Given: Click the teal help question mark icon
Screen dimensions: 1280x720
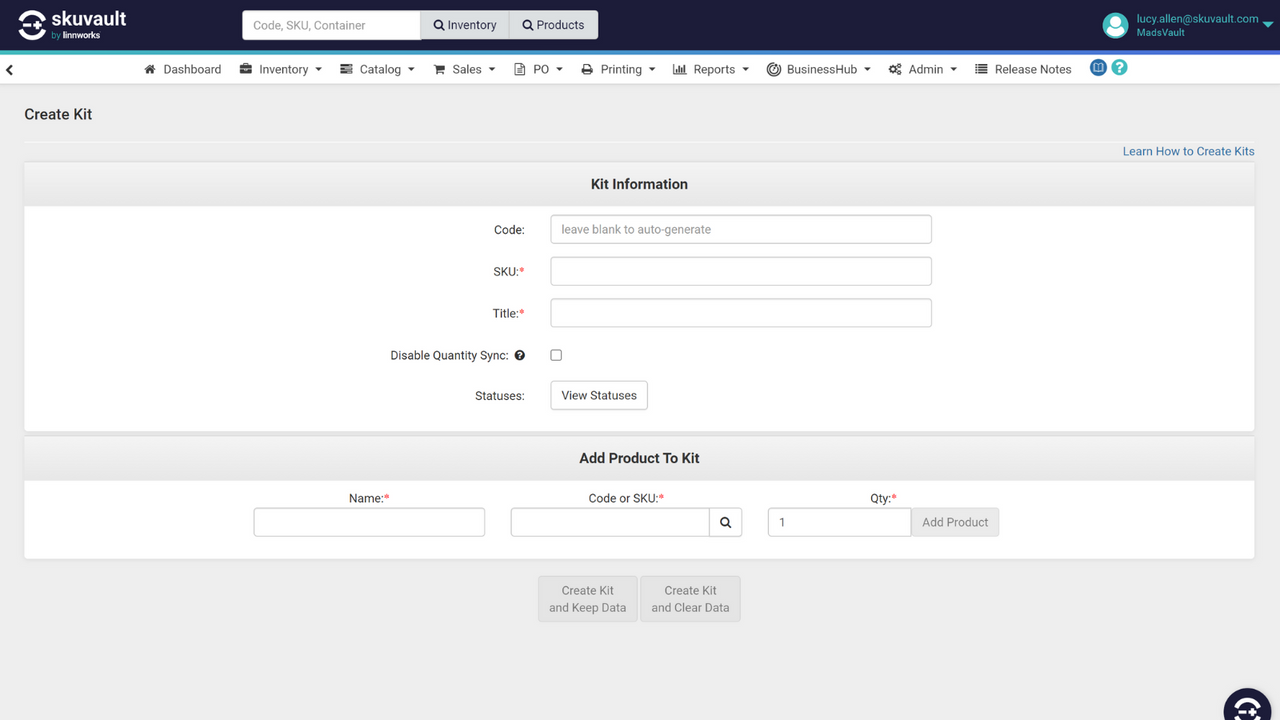Looking at the screenshot, I should click(1118, 68).
